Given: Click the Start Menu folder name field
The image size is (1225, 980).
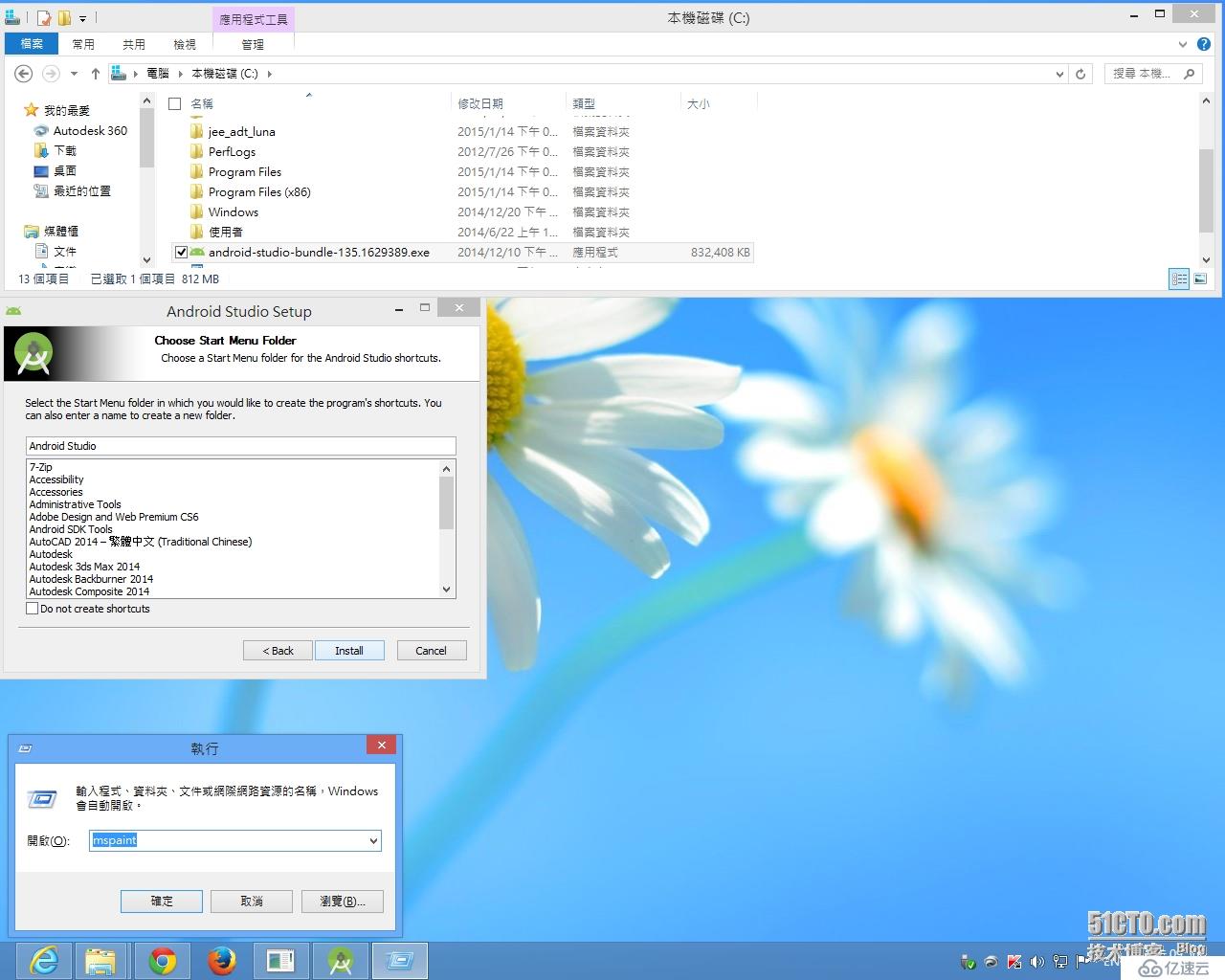Looking at the screenshot, I should (x=241, y=446).
